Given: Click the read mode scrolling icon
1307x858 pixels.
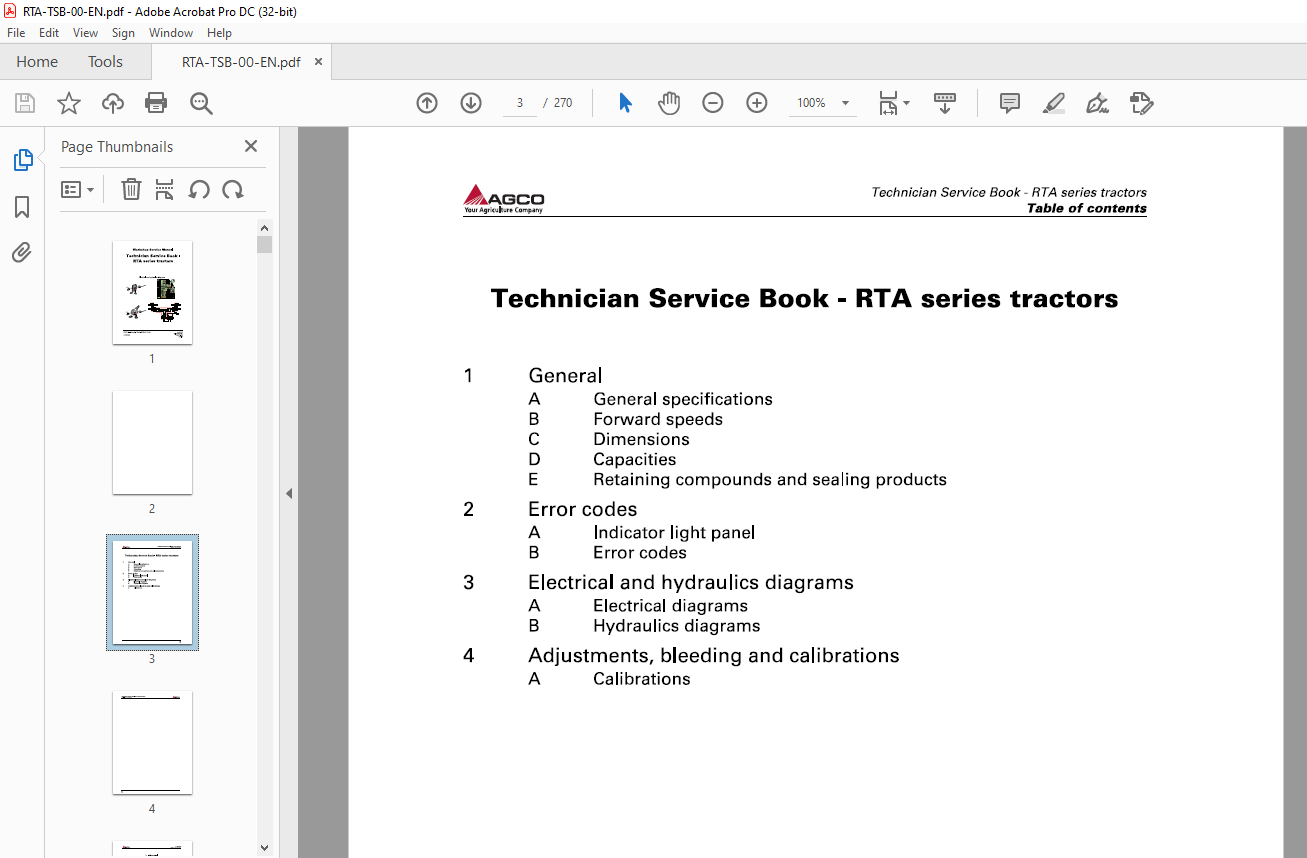Looking at the screenshot, I should (x=945, y=103).
